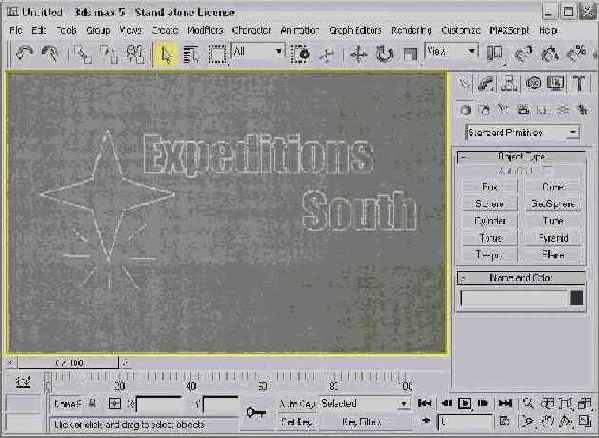Screen dimensions: 599x438
Task: Open the Modifiers menu
Action: pyautogui.click(x=205, y=30)
